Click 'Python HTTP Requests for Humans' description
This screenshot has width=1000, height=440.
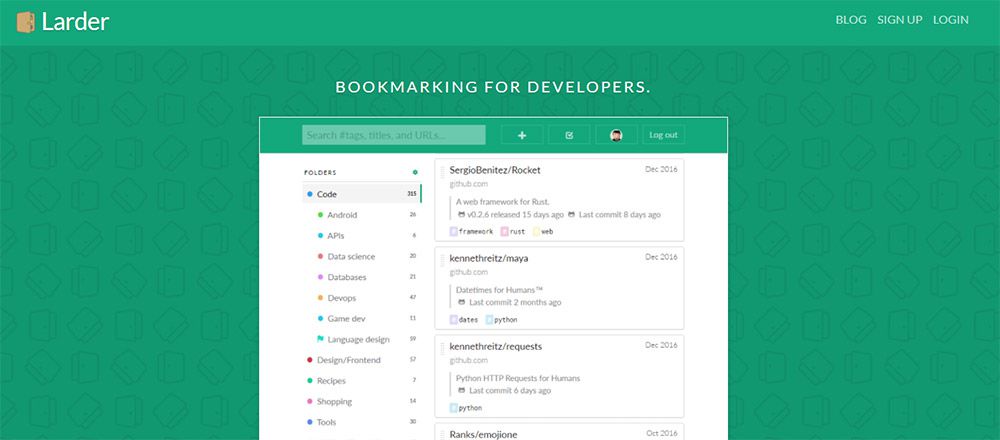(518, 378)
